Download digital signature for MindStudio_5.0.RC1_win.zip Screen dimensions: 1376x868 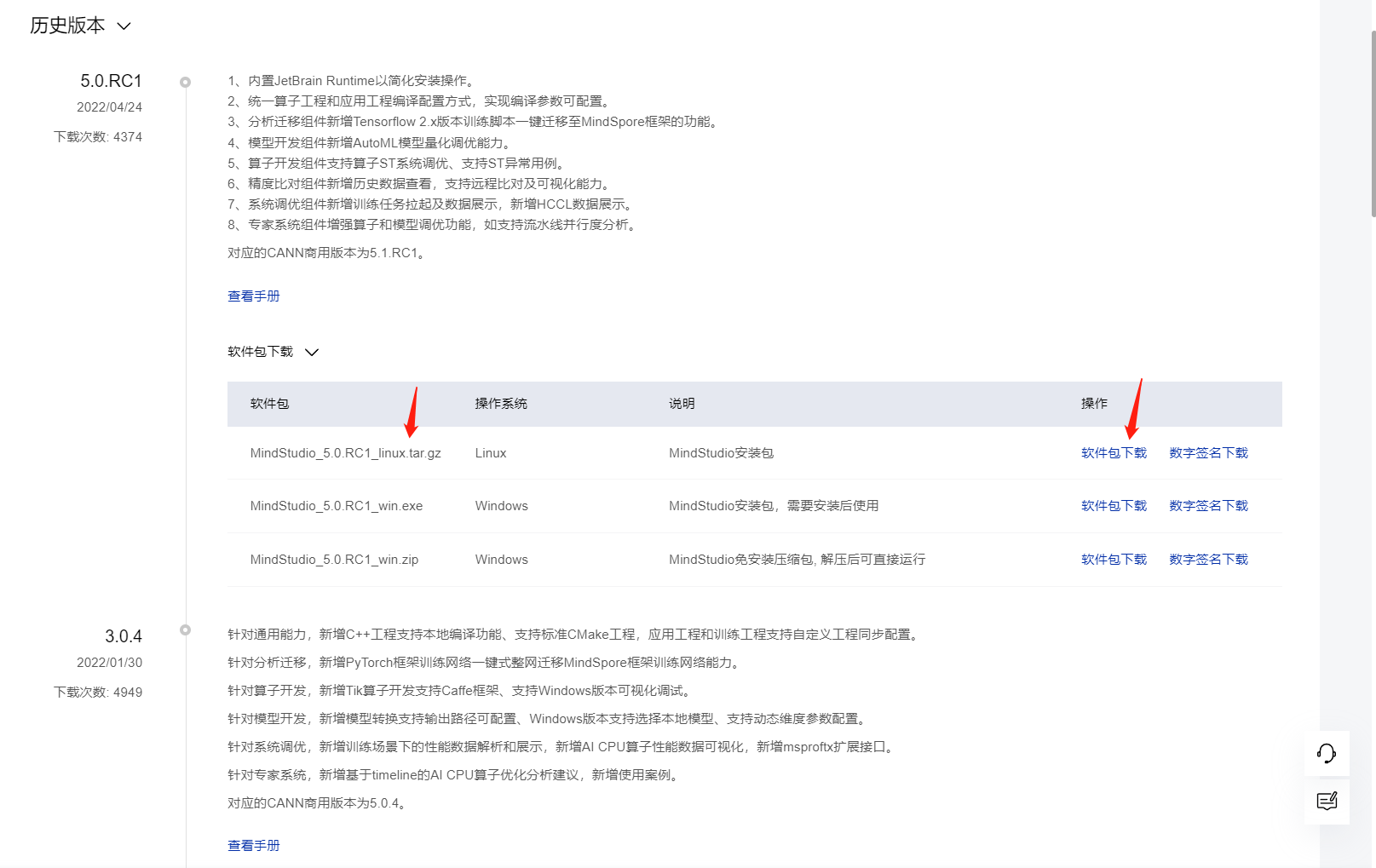point(1208,560)
